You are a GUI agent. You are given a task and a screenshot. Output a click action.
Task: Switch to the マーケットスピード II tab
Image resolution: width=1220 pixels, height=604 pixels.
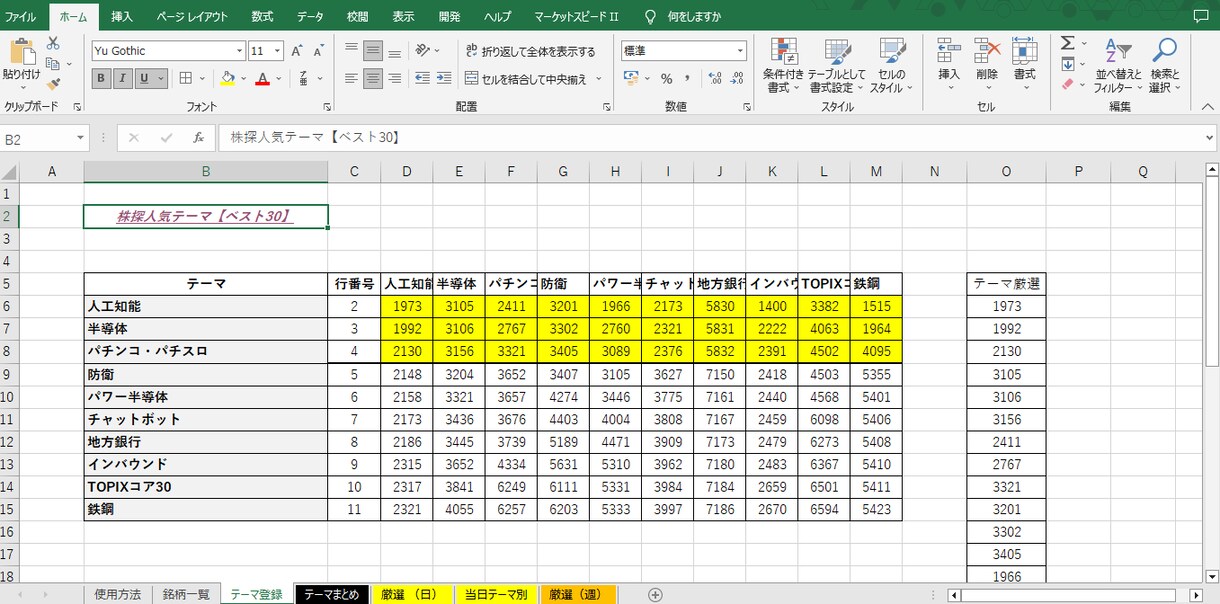tap(576, 17)
